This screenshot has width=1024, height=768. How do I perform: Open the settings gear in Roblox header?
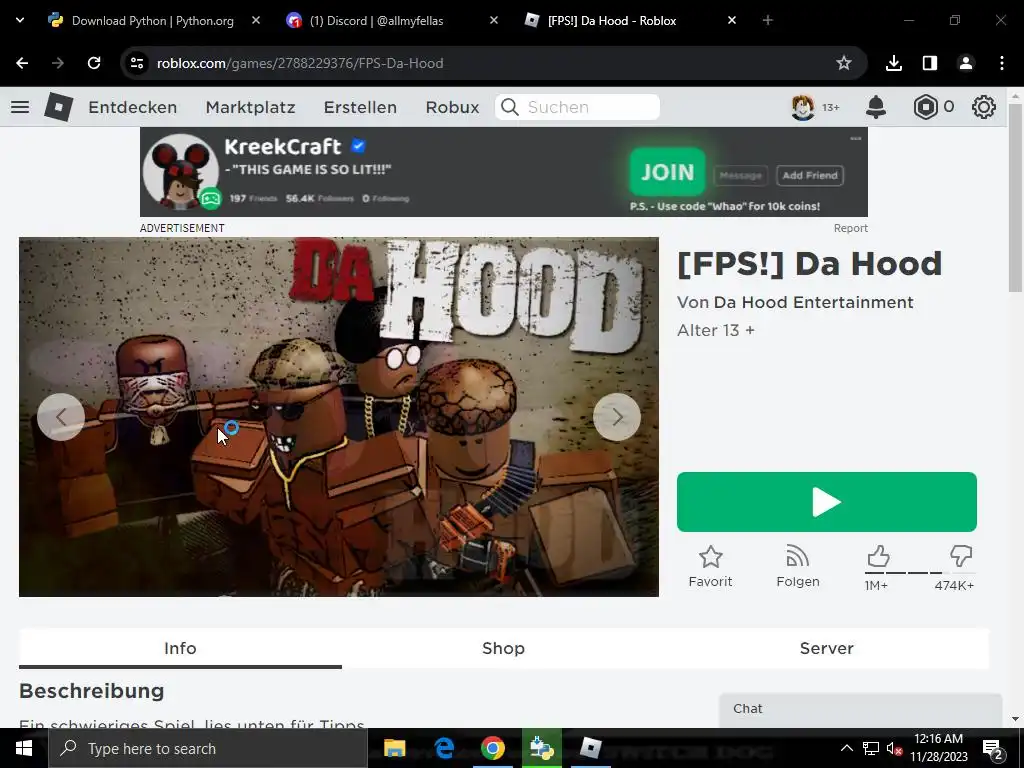tap(984, 107)
